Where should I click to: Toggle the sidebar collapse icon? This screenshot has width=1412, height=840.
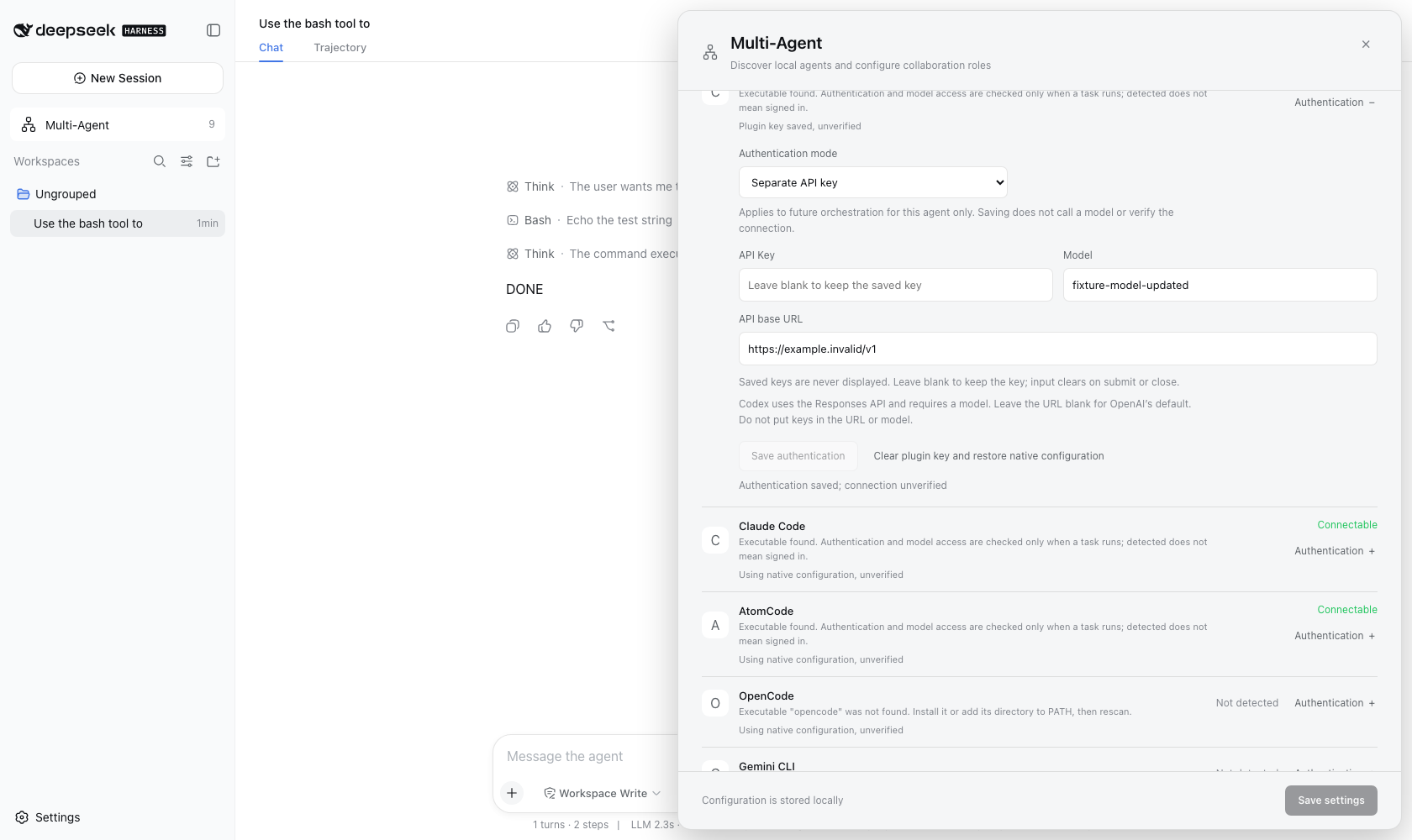coord(213,30)
